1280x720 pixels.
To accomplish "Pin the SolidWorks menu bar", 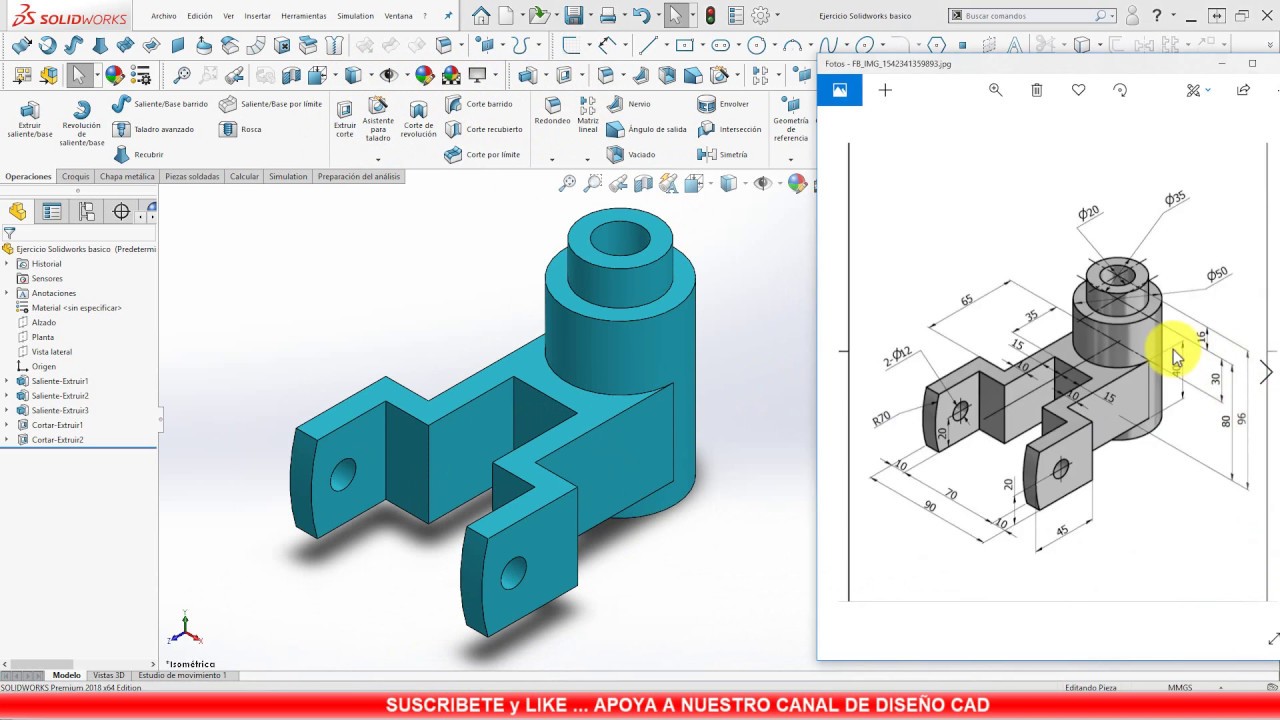I will 448,16.
